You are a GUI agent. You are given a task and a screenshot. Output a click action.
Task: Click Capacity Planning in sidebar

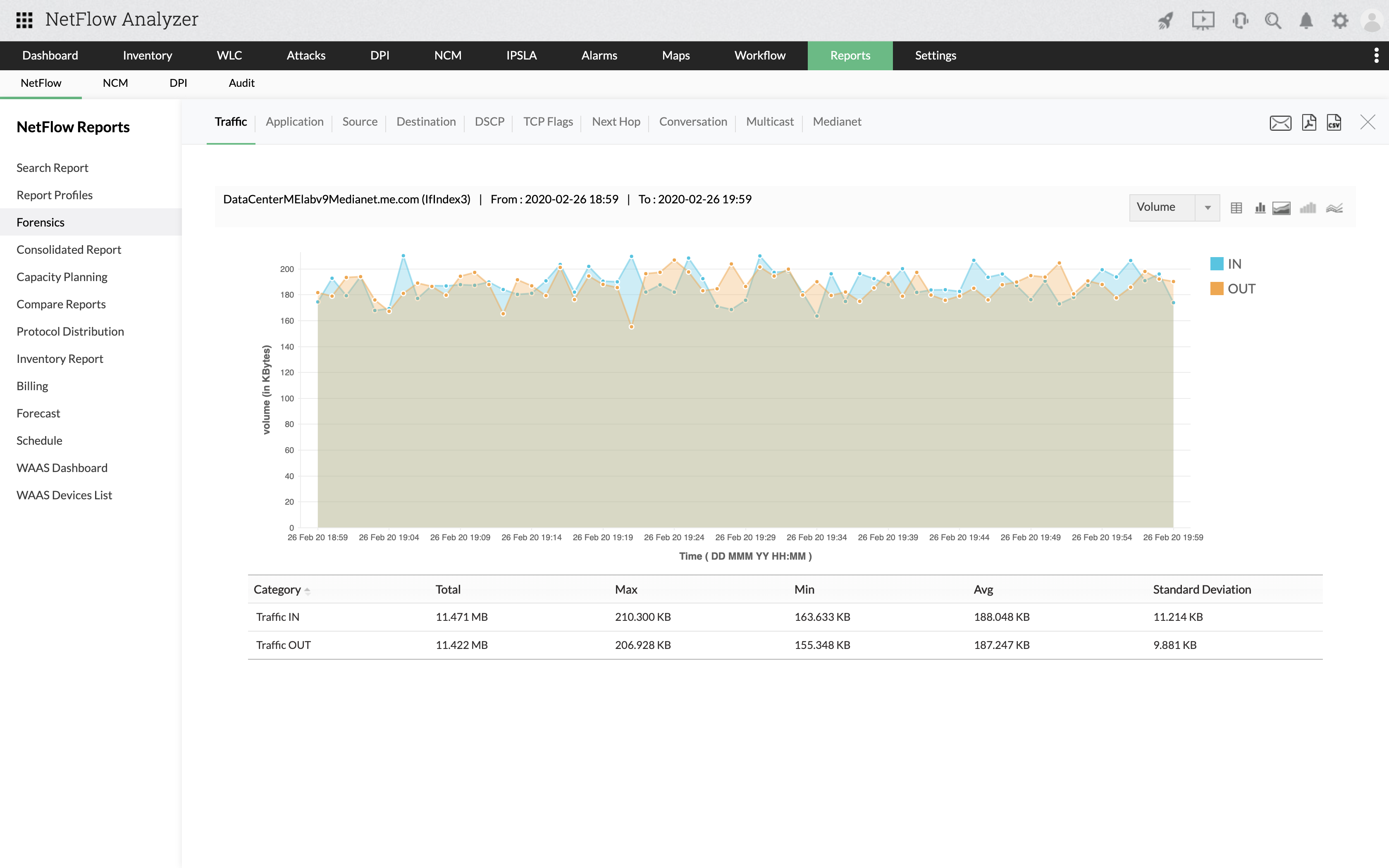tap(62, 276)
